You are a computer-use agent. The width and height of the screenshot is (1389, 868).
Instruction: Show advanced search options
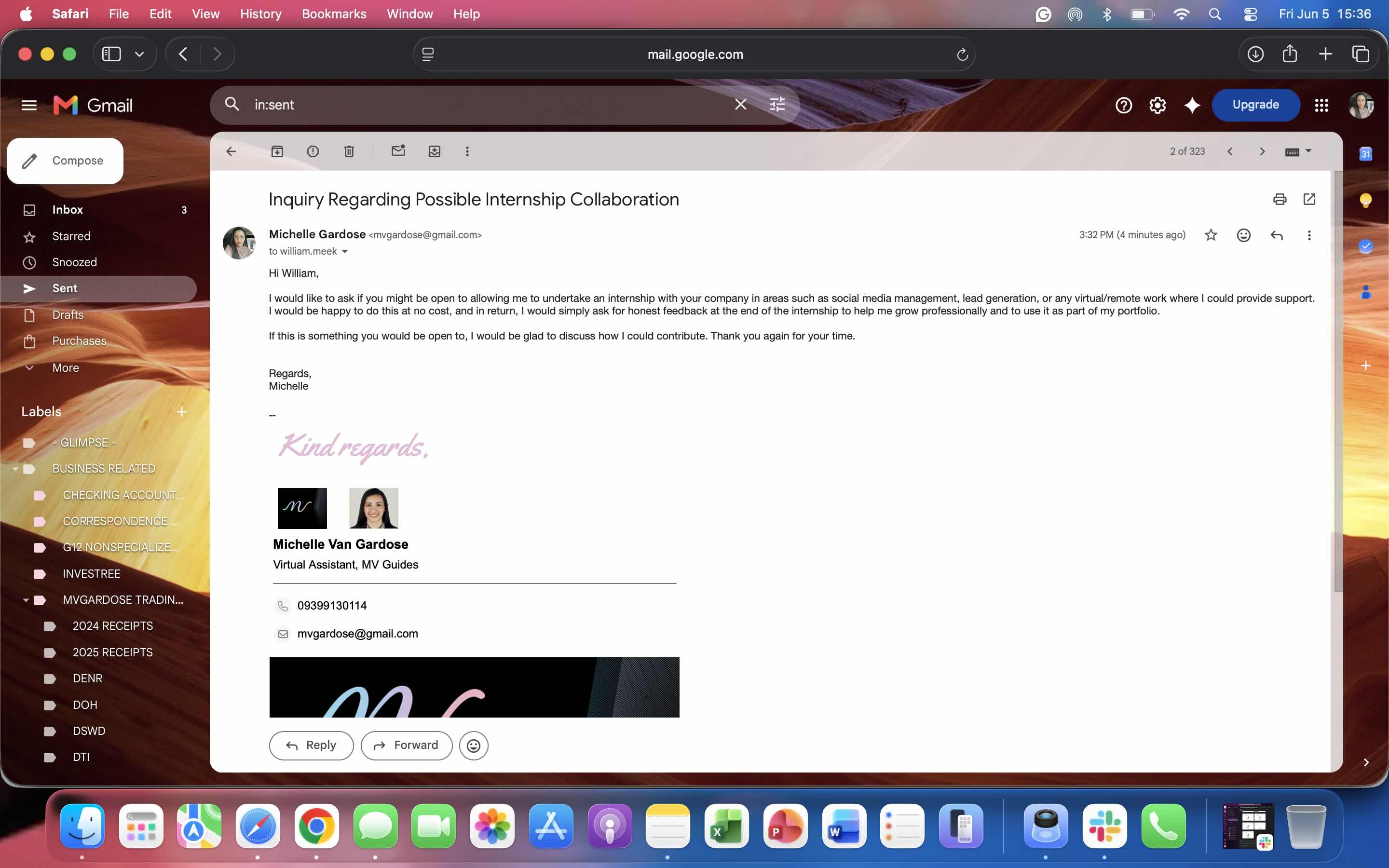pos(777,105)
